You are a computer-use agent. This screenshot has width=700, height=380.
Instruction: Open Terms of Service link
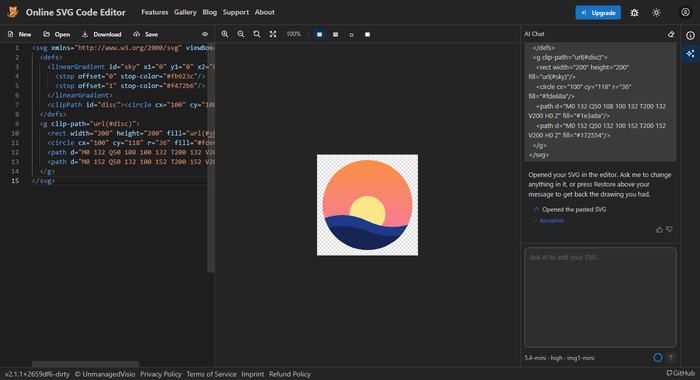pyautogui.click(x=211, y=374)
